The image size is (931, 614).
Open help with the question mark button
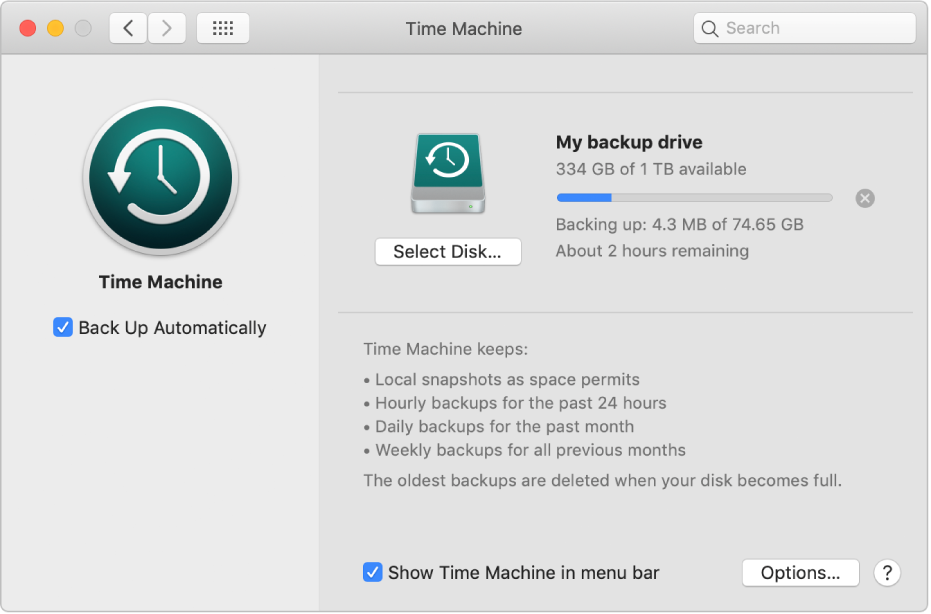pyautogui.click(x=886, y=573)
